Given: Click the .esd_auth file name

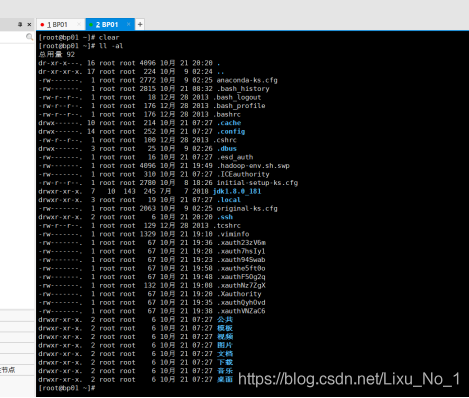Looking at the screenshot, I should point(235,157).
